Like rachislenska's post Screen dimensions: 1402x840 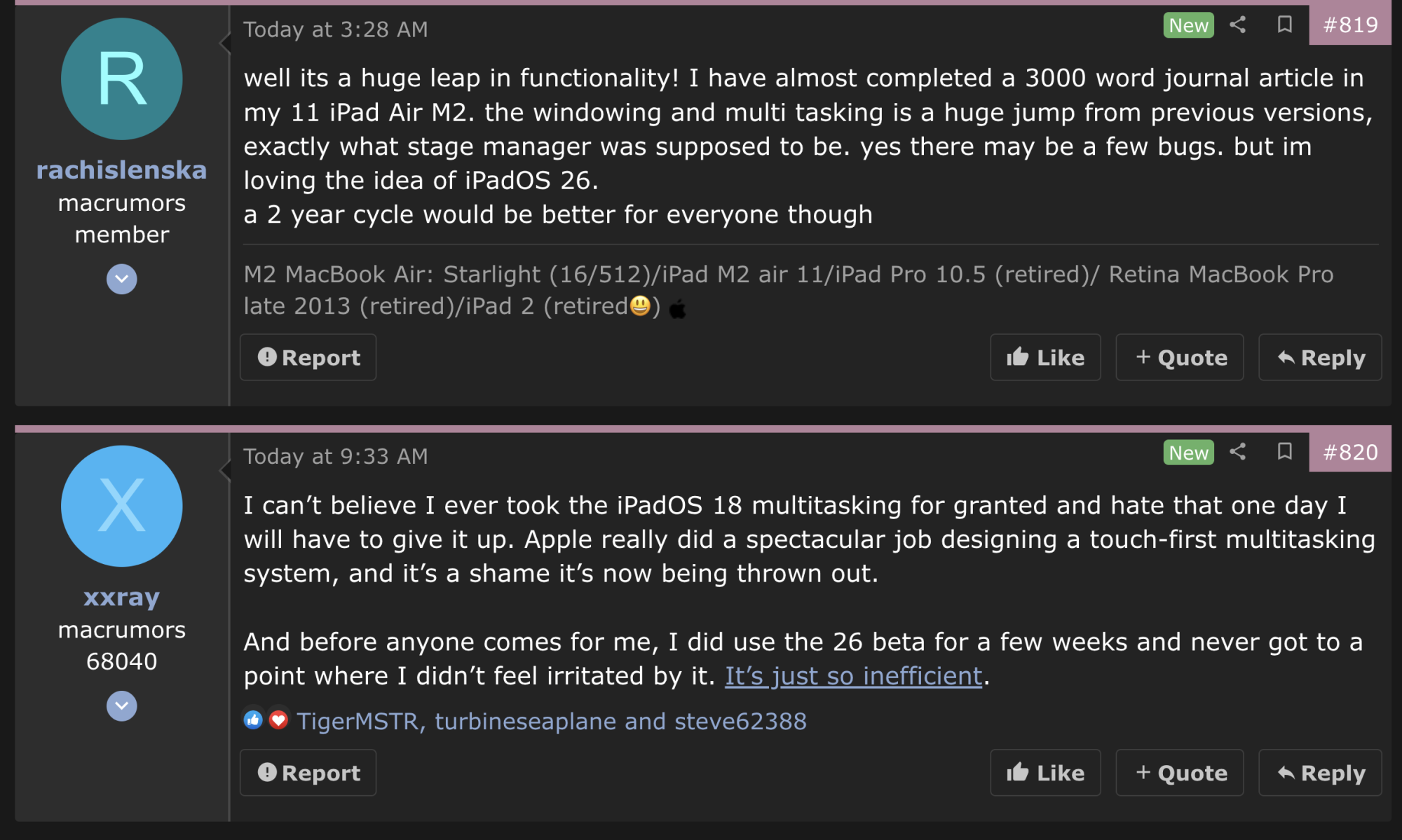pyautogui.click(x=1045, y=357)
